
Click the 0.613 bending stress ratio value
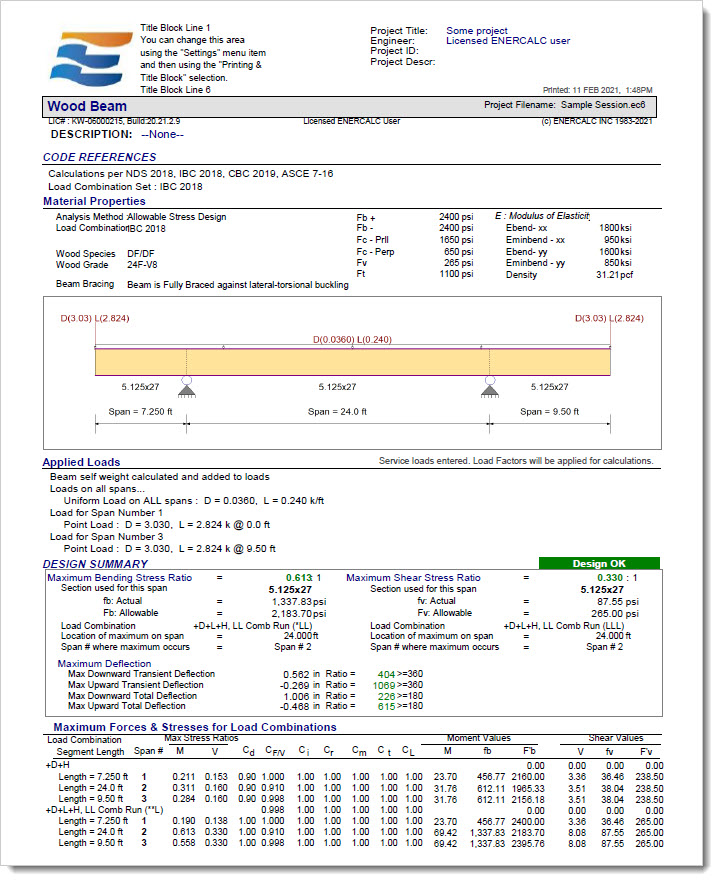click(297, 578)
